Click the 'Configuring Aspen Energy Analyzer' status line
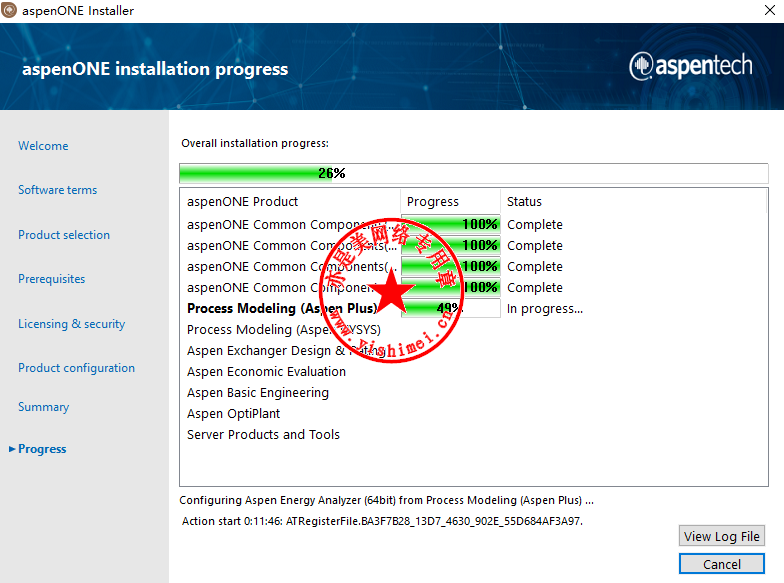 click(x=386, y=500)
